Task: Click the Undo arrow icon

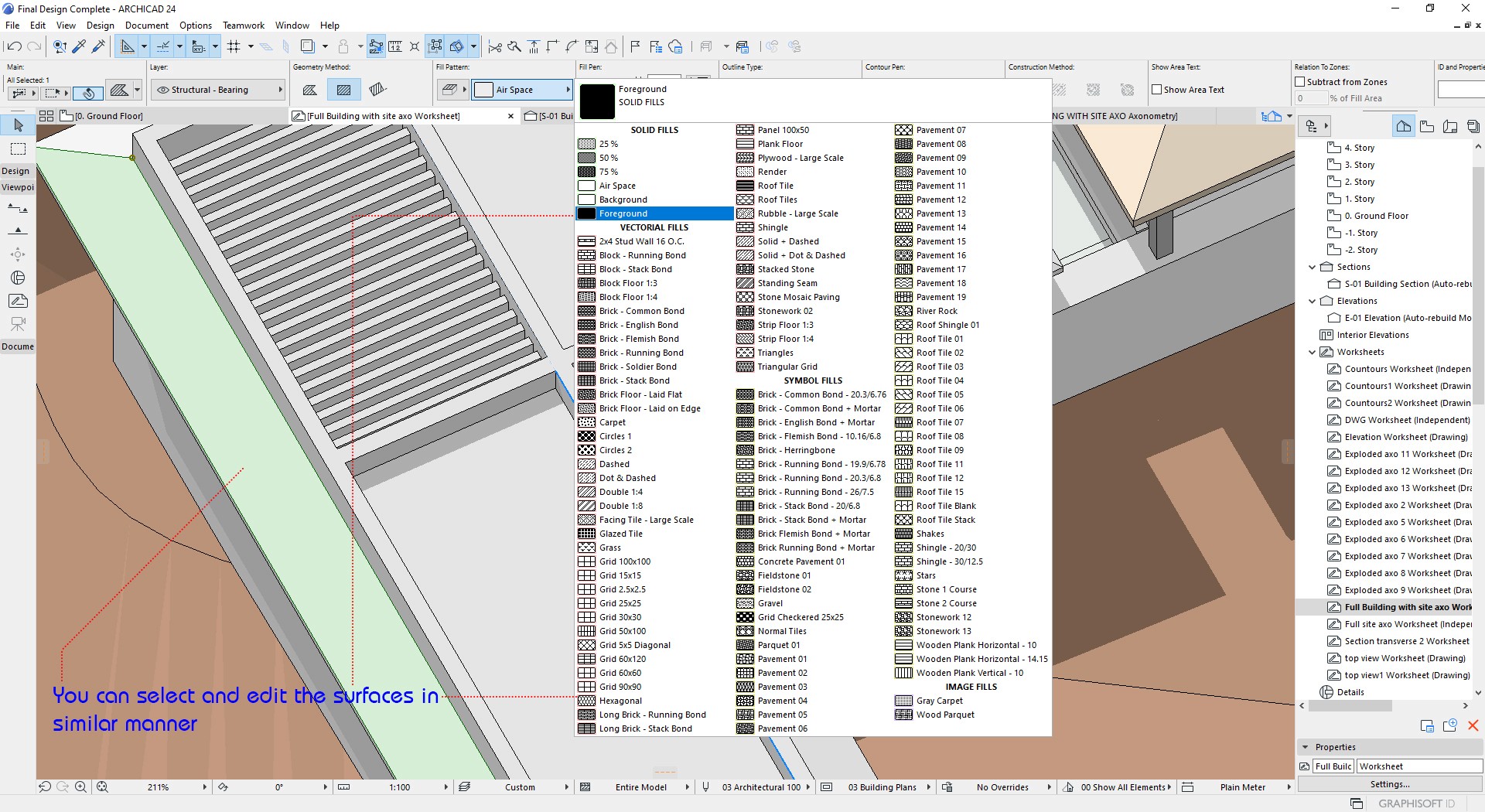Action: (14, 46)
